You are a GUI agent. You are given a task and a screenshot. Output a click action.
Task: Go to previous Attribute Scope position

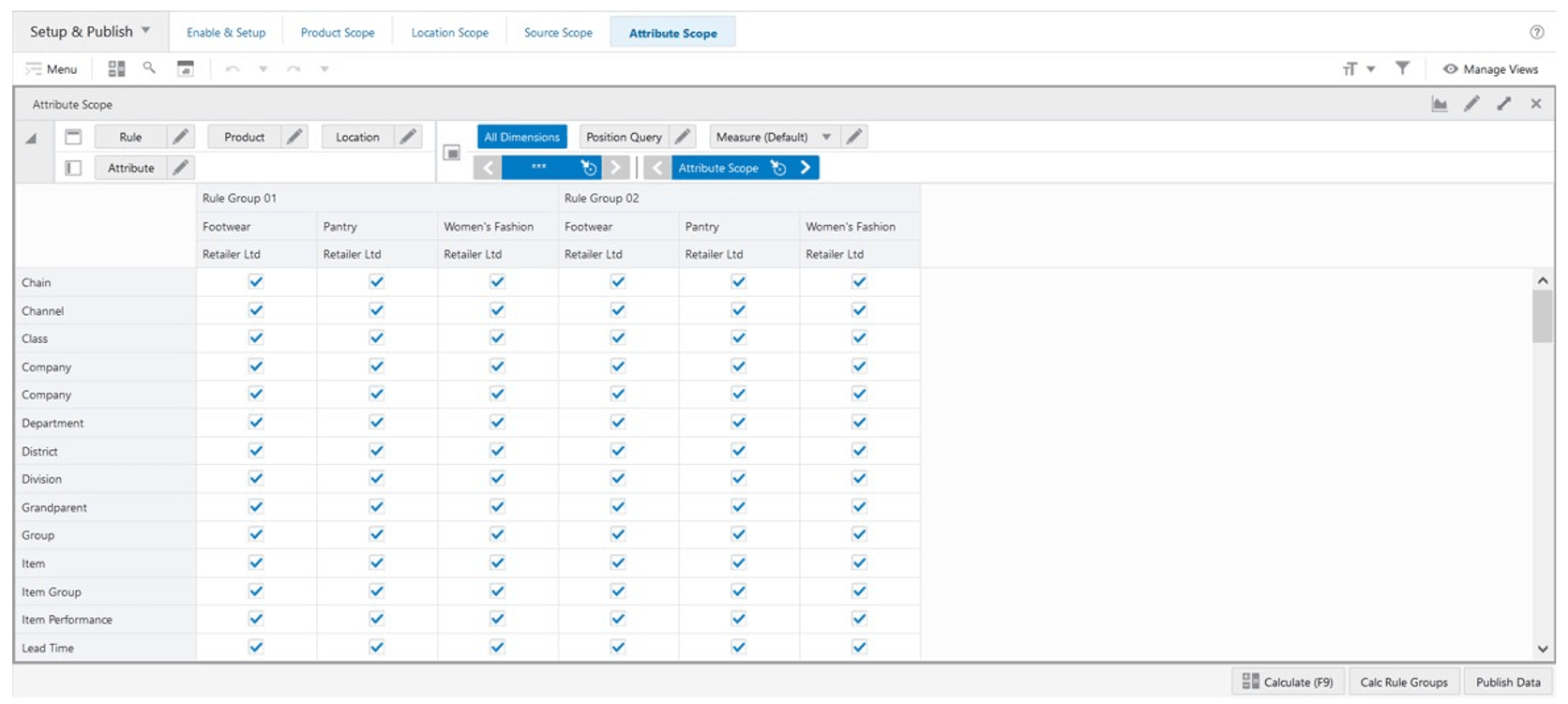tap(658, 168)
